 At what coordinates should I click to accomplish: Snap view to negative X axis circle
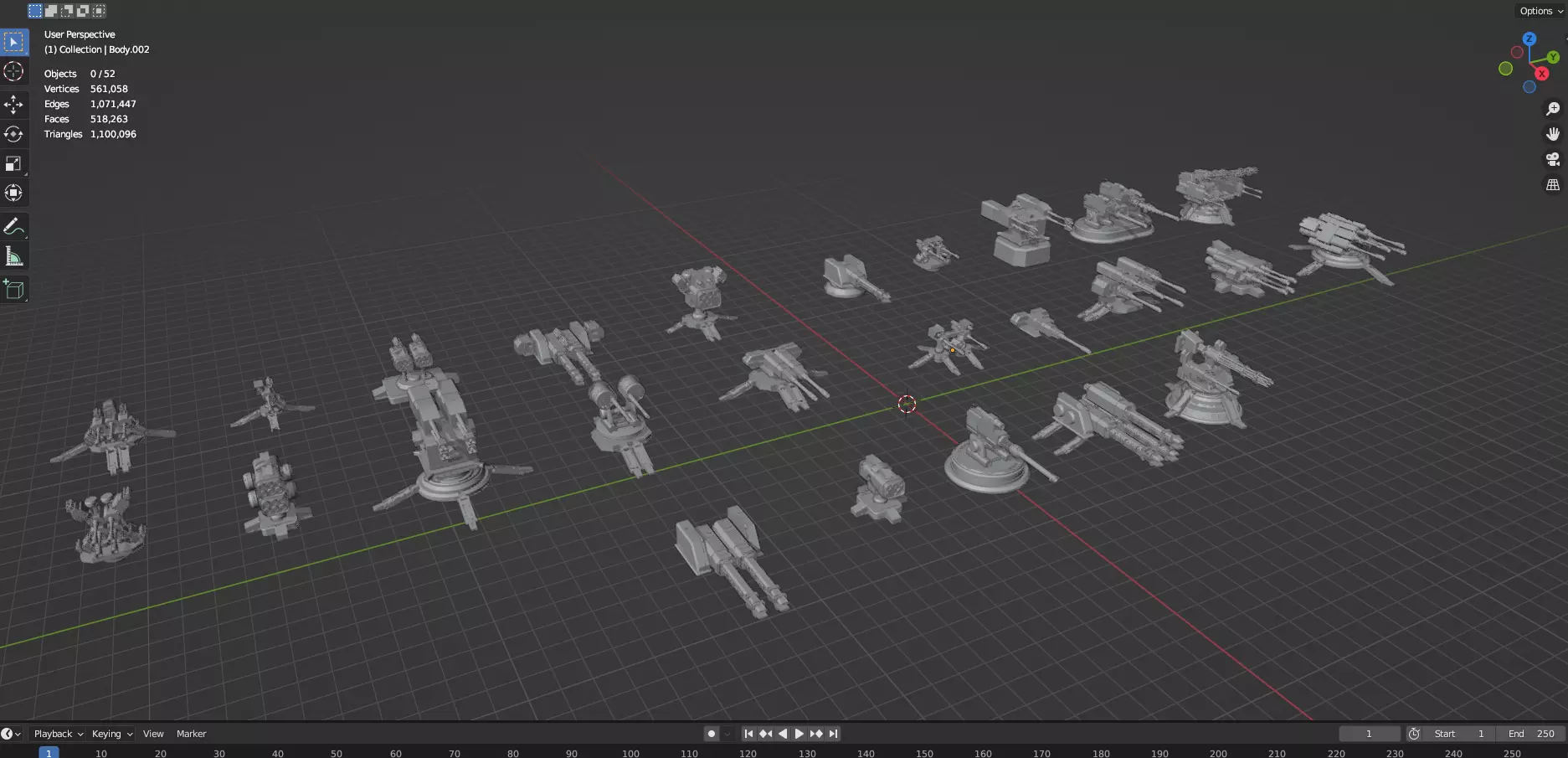(1517, 52)
